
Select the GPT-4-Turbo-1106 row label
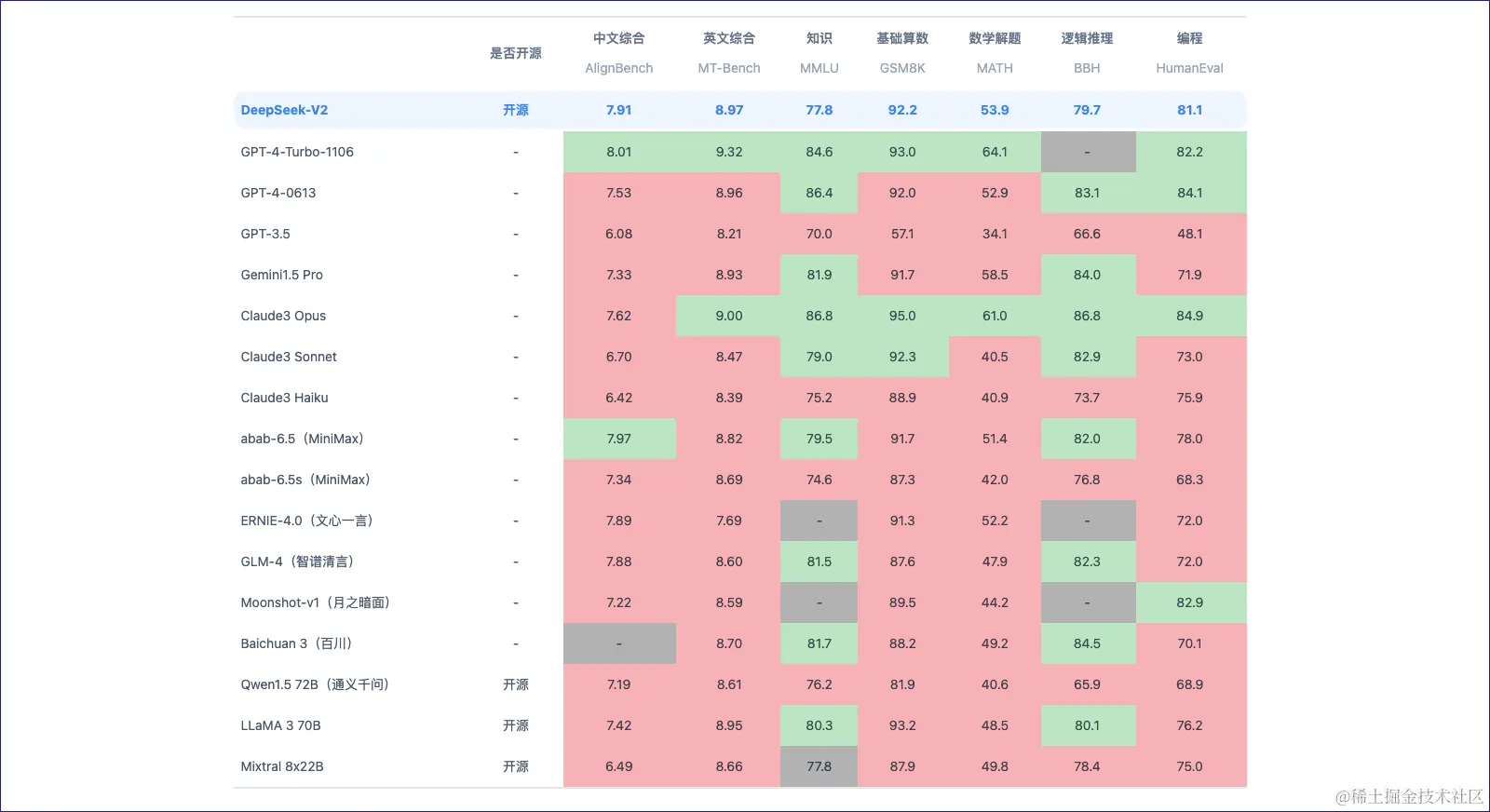tap(297, 152)
